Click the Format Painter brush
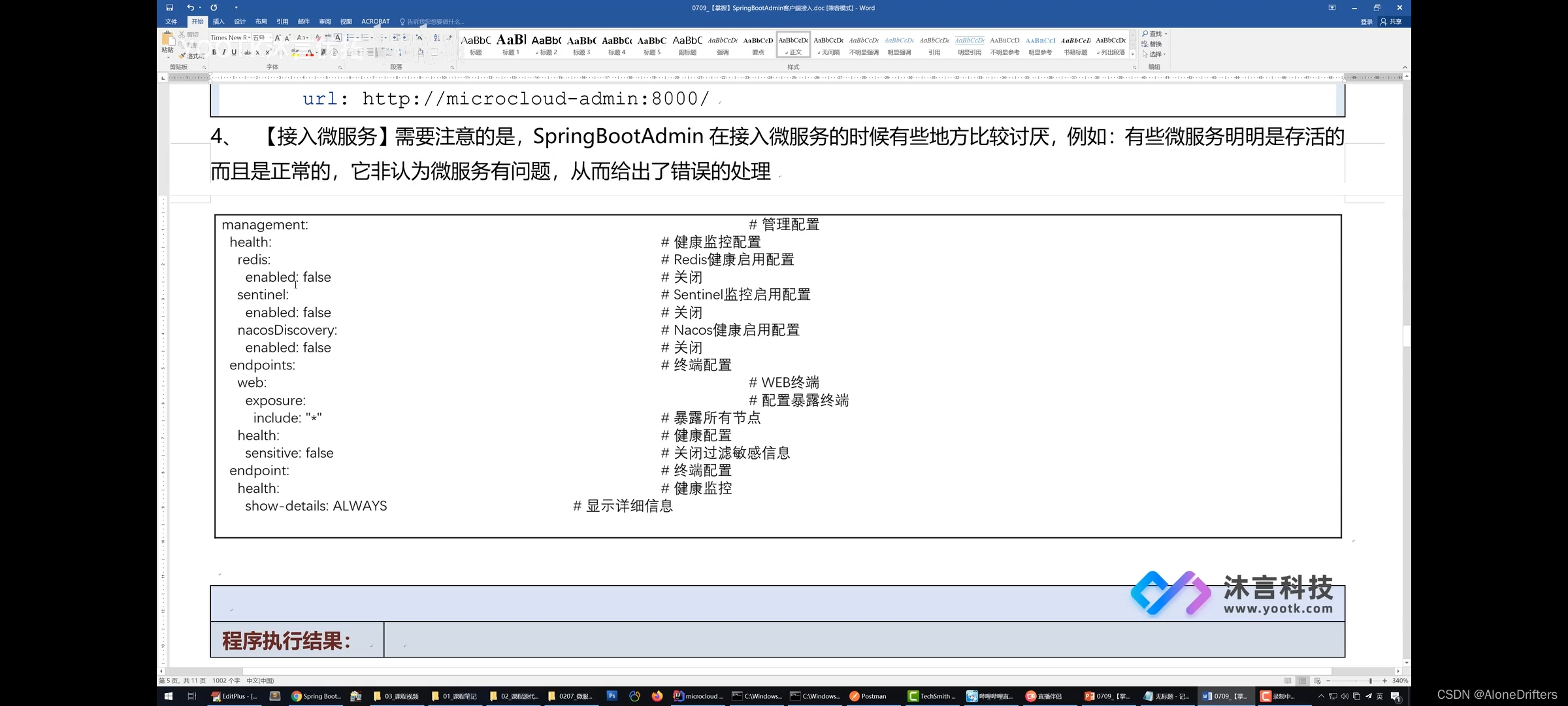 [182, 56]
